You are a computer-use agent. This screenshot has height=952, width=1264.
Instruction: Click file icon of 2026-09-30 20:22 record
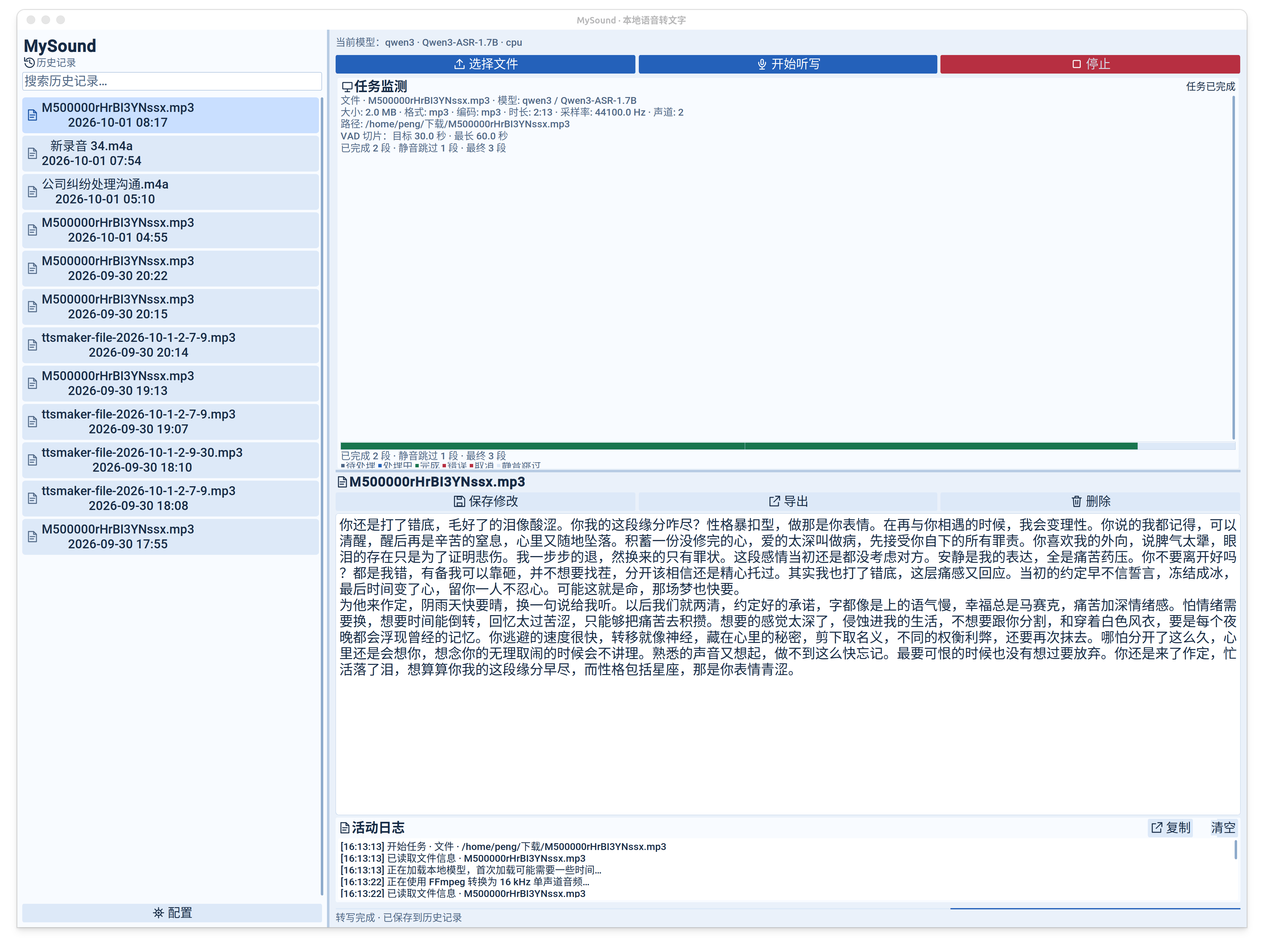(x=32, y=268)
